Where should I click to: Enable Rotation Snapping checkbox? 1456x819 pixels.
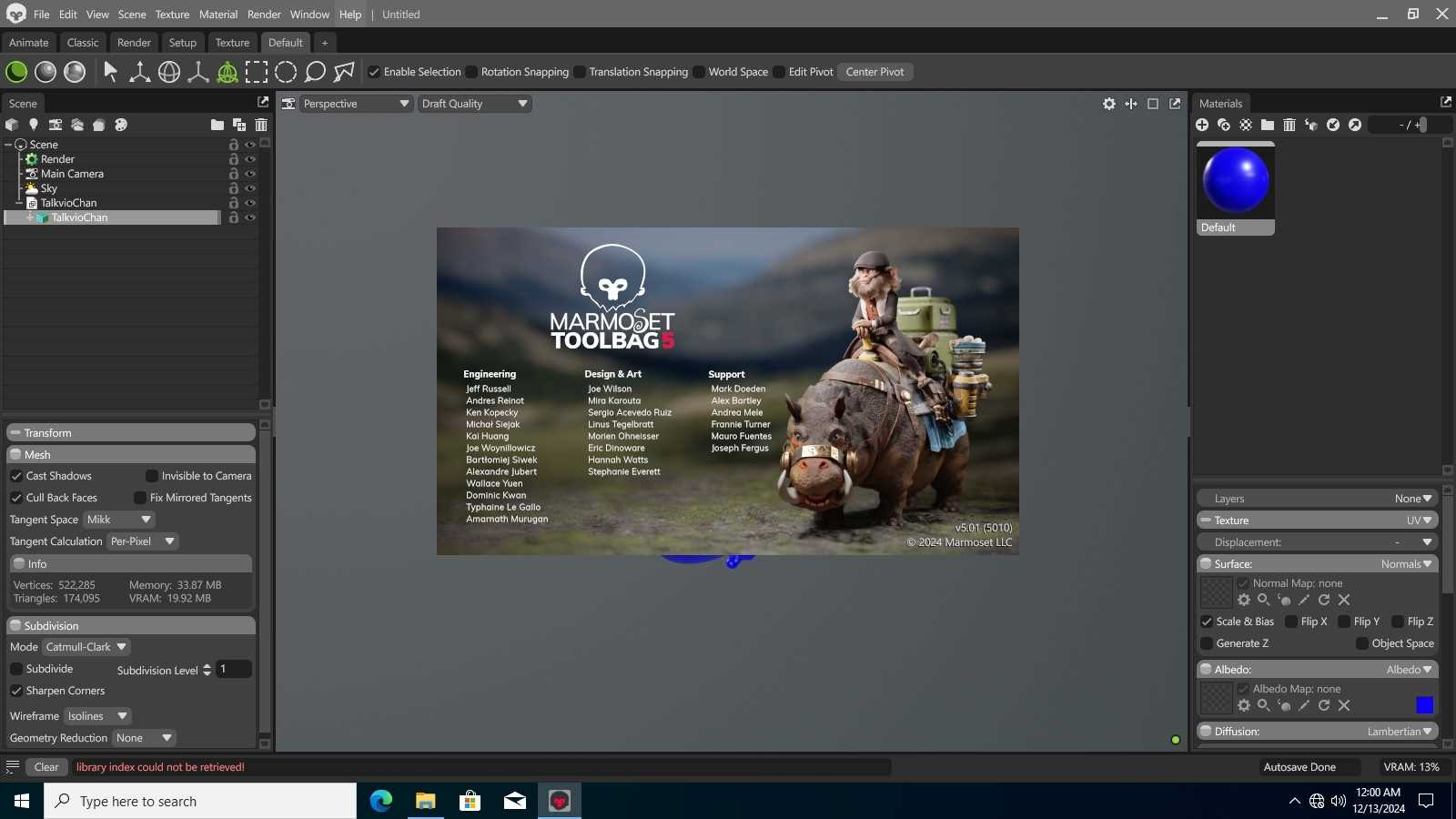point(471,72)
